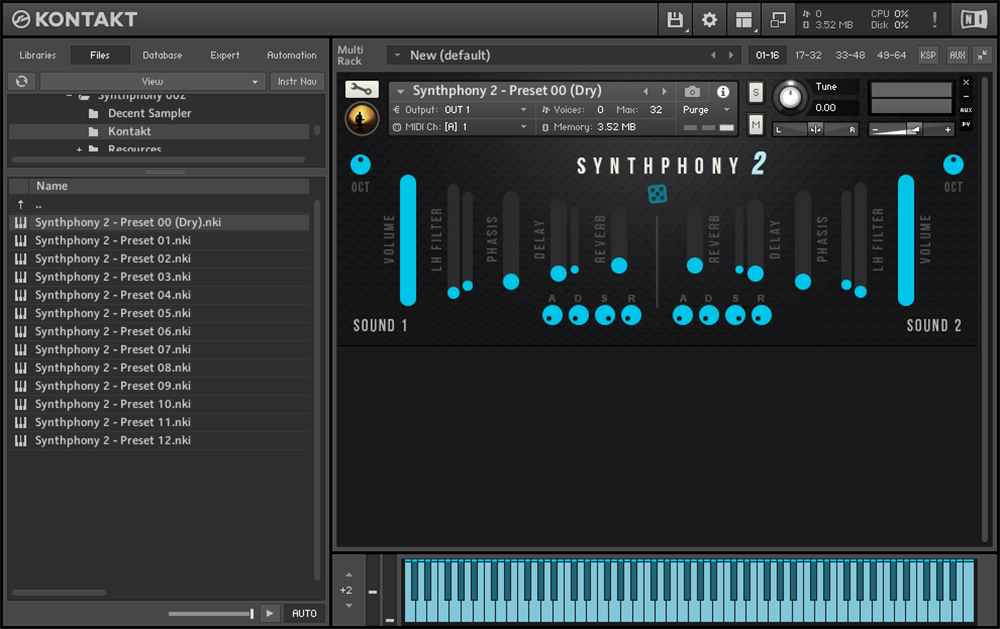Toggle the PV button on instrument

click(x=966, y=124)
